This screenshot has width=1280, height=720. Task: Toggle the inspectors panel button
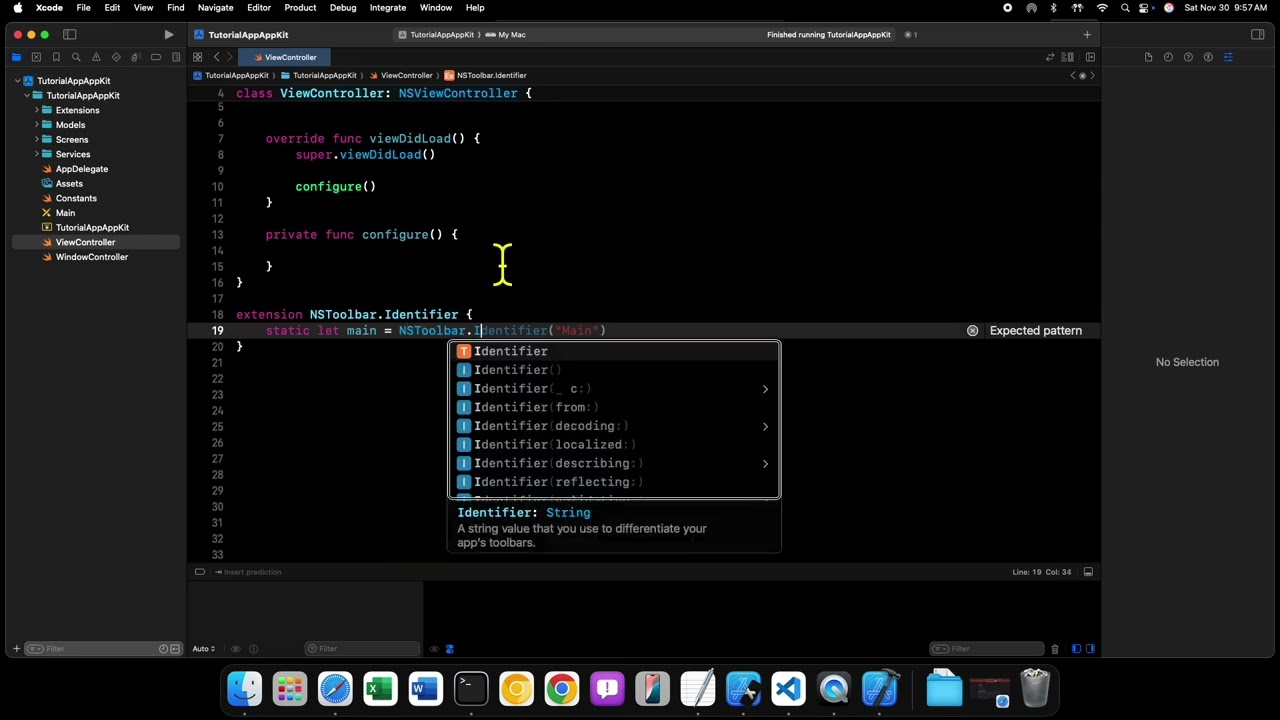1258,35
